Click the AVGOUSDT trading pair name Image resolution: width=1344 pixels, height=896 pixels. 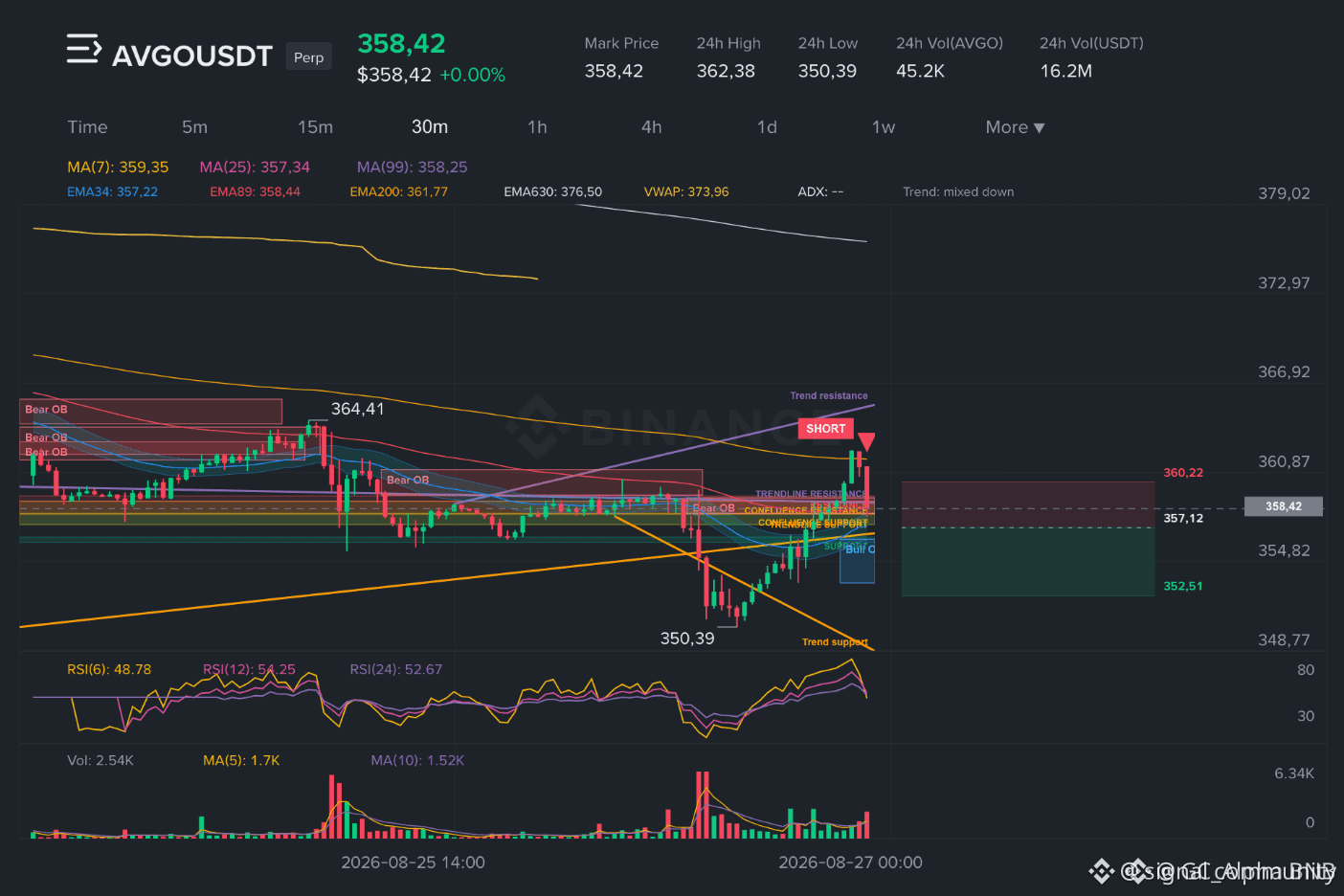(x=192, y=56)
